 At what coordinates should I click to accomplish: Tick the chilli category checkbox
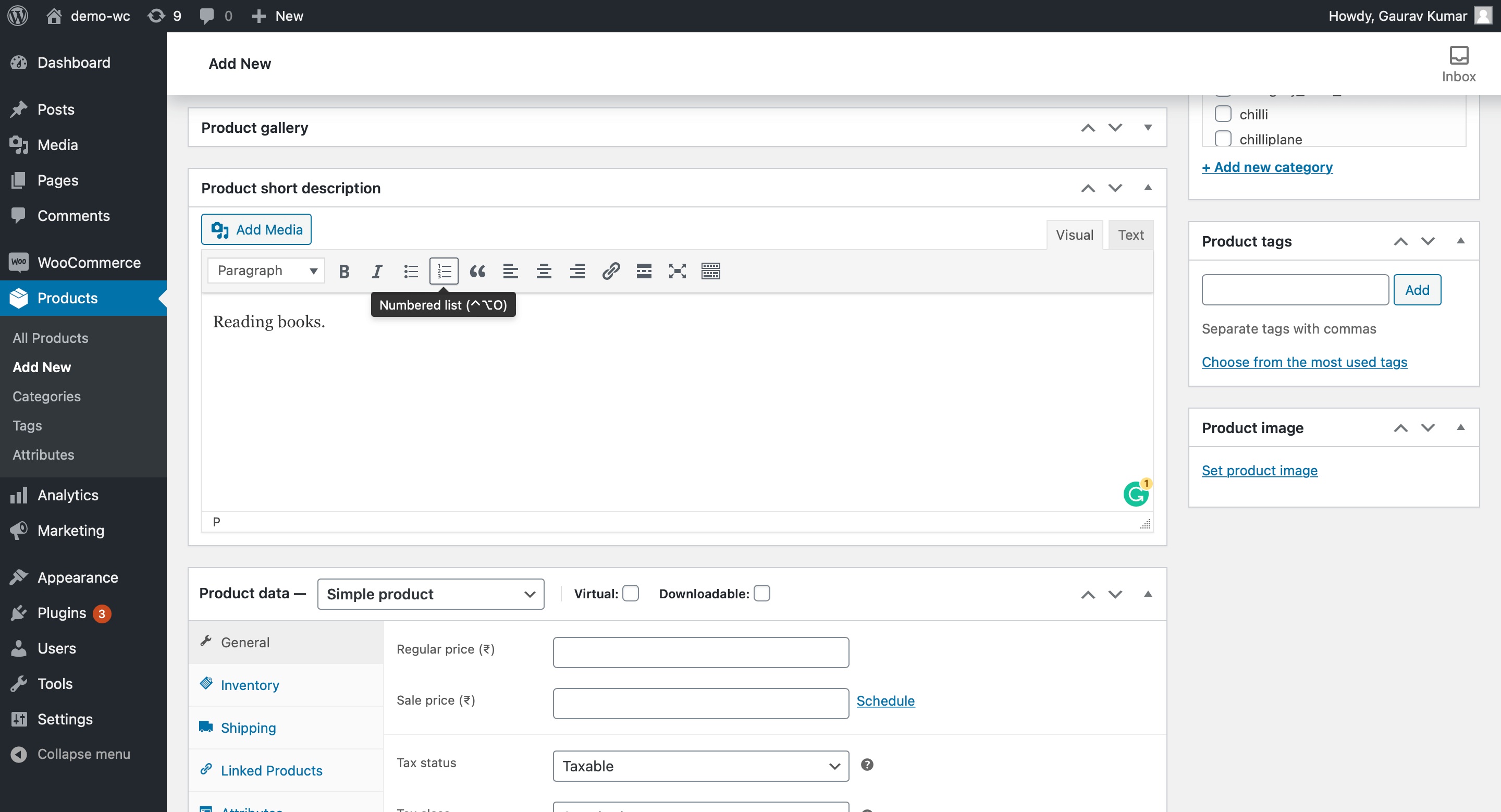click(1223, 114)
